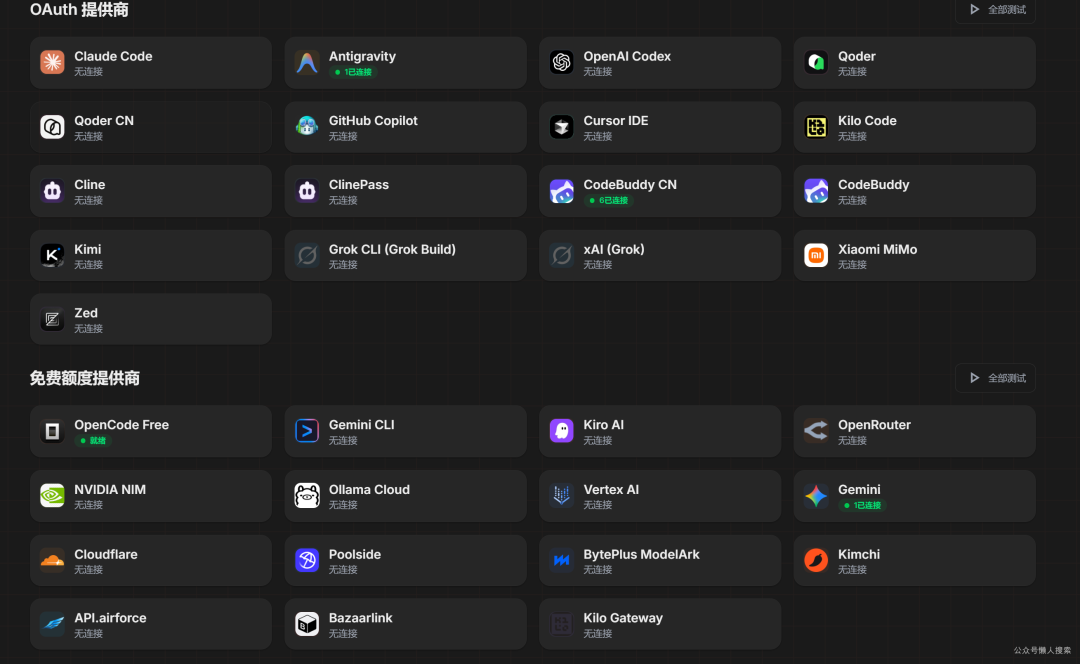Click the 免费额度提供商 section heading
This screenshot has width=1080, height=664.
[x=85, y=378]
